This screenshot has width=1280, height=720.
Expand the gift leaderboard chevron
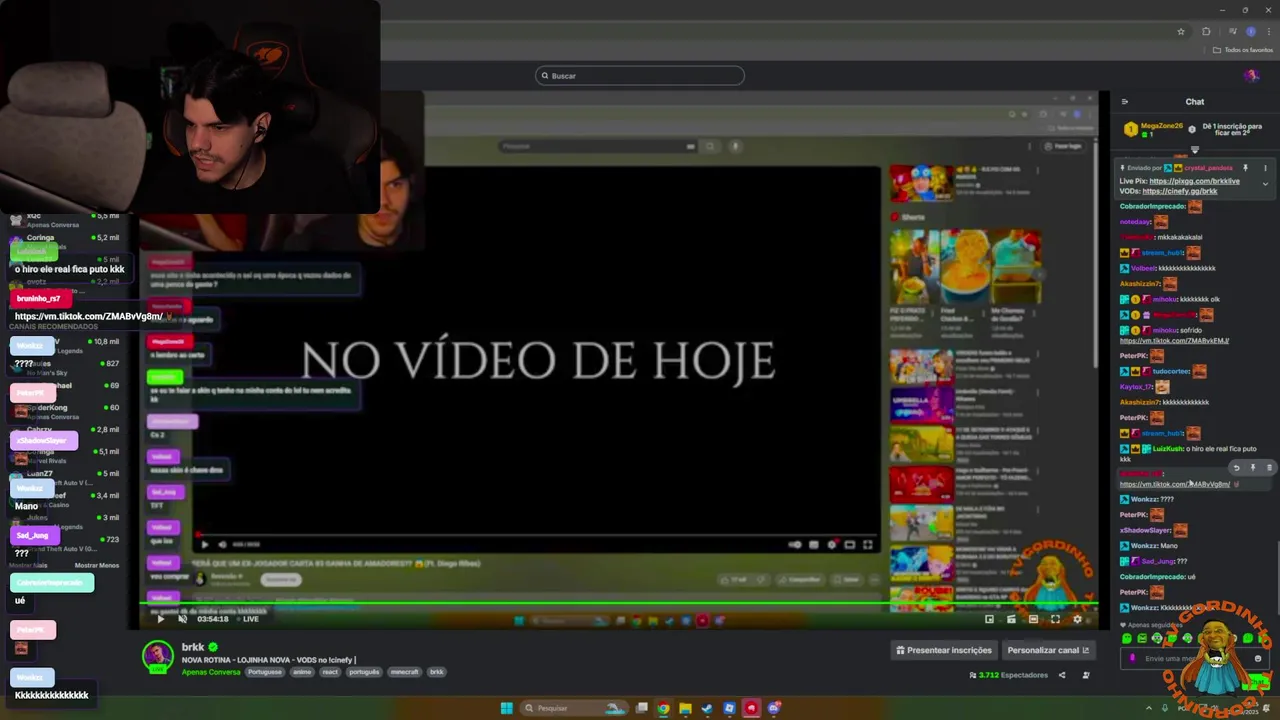point(1194,150)
